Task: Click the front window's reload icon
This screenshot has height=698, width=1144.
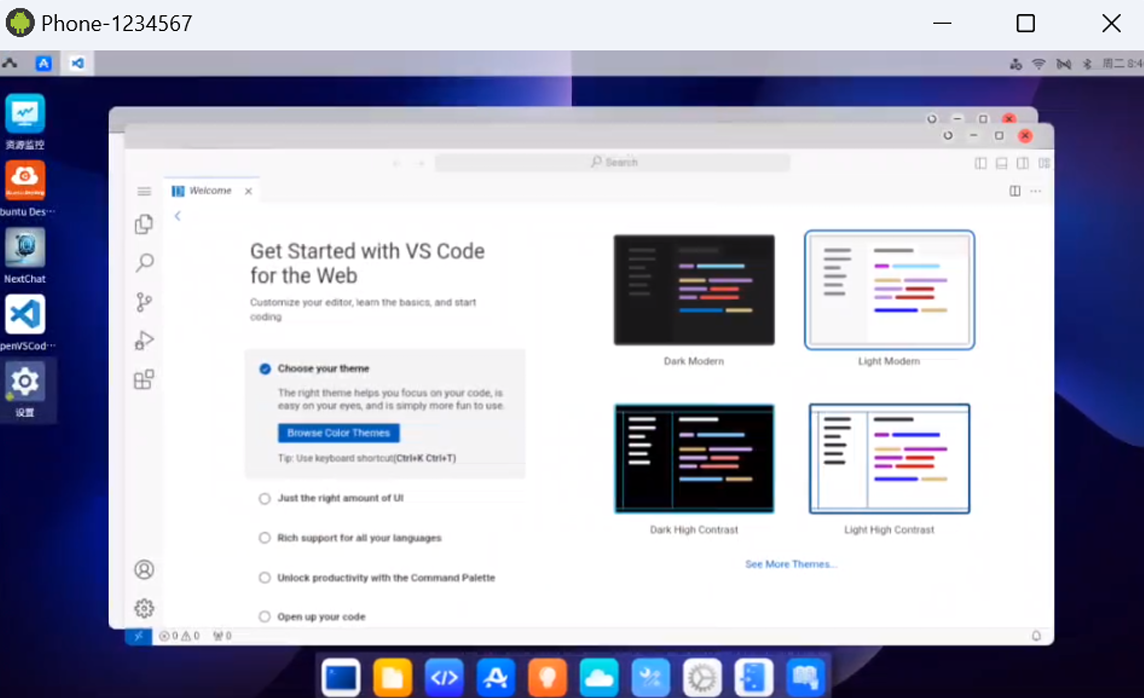Action: (948, 136)
